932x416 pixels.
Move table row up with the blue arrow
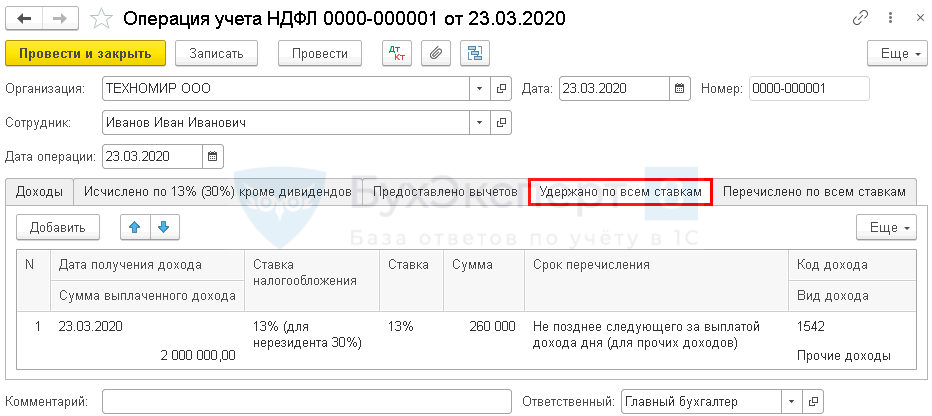[x=135, y=228]
